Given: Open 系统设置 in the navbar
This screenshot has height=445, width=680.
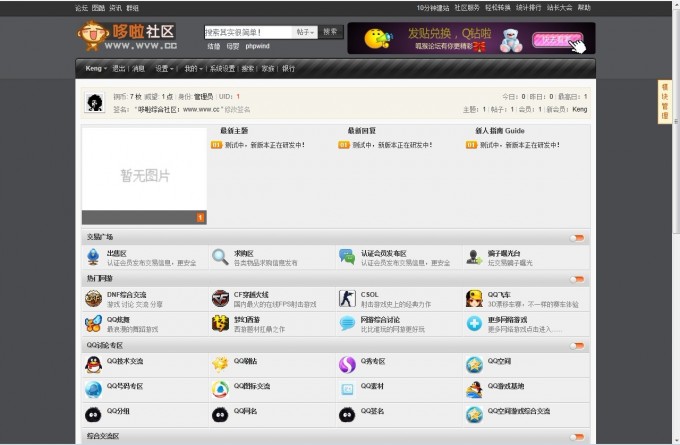Looking at the screenshot, I should [x=222, y=69].
